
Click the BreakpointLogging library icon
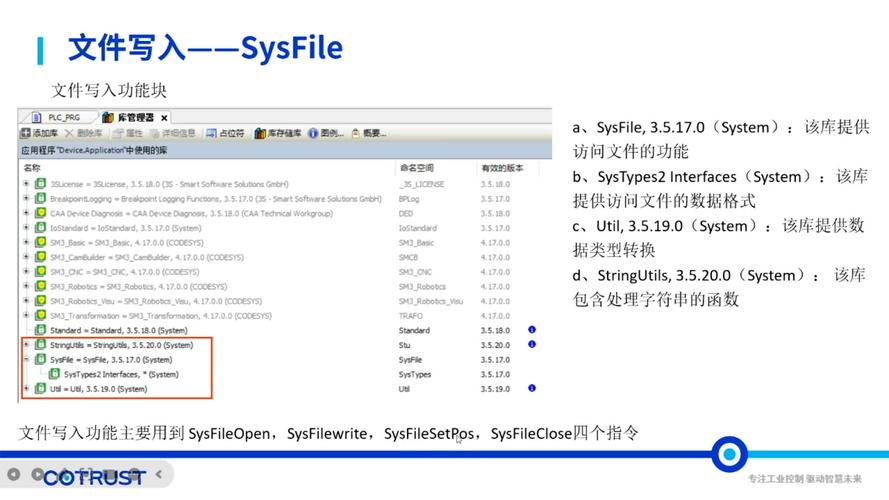40,198
